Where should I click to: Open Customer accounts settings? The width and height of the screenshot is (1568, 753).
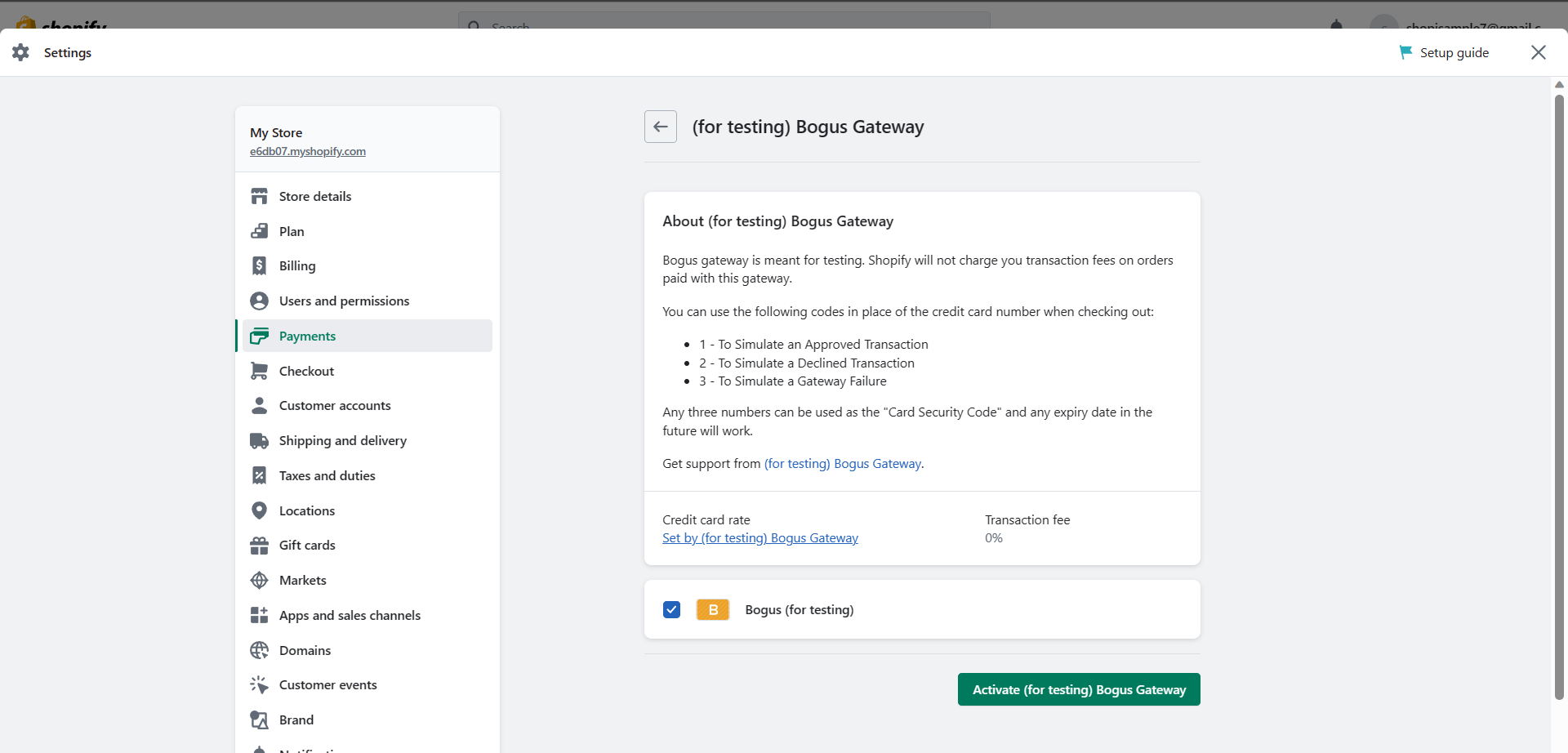(367, 405)
